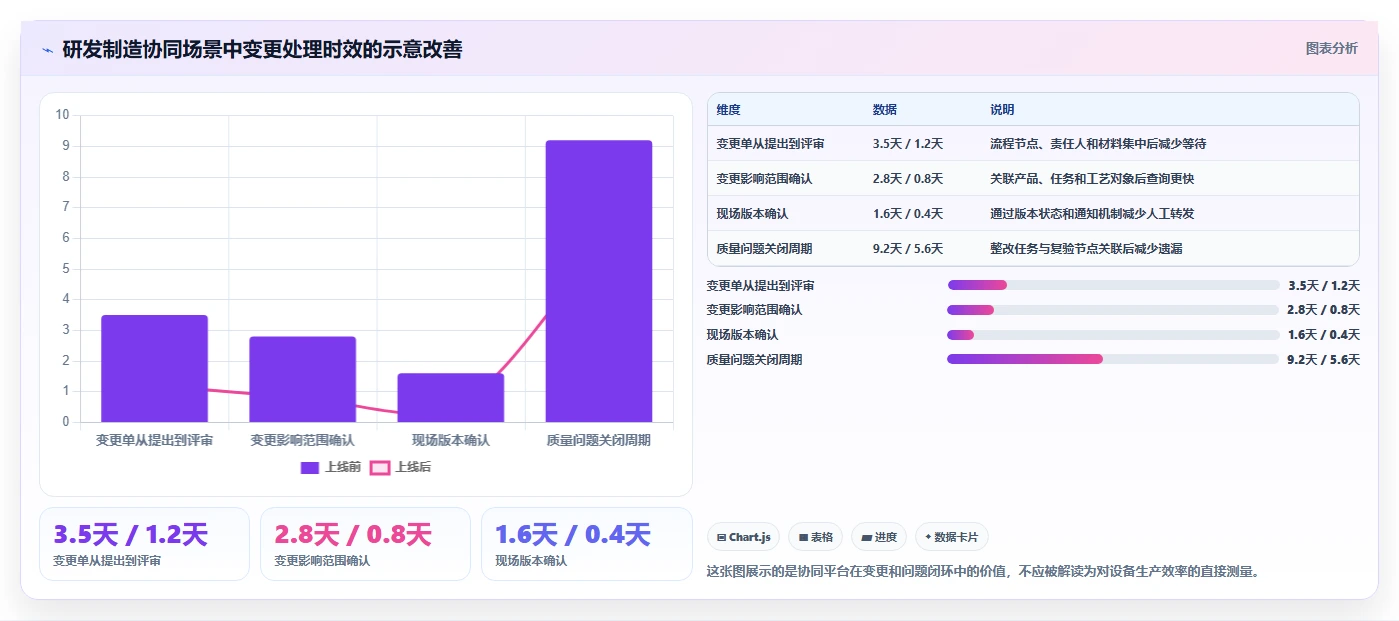Click table cell 2.8天 / 0.8天
The width and height of the screenshot is (1399, 621).
(908, 179)
